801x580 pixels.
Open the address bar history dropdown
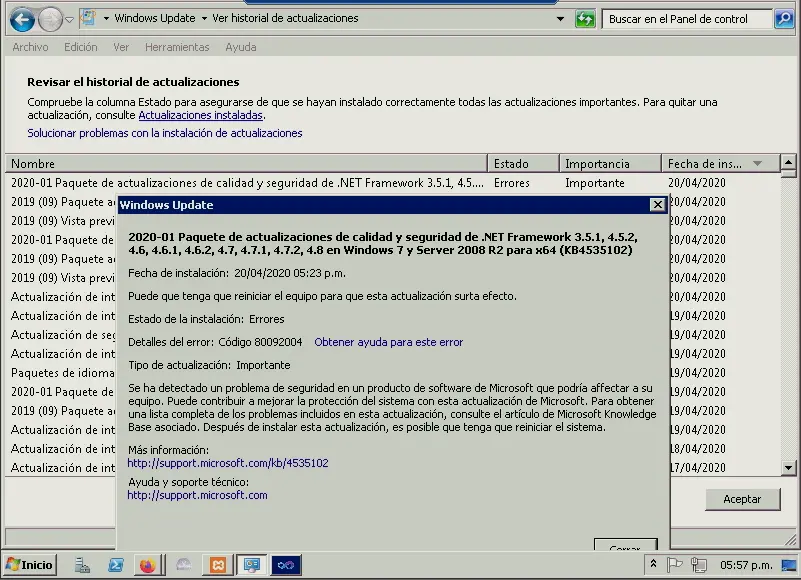[x=560, y=19]
